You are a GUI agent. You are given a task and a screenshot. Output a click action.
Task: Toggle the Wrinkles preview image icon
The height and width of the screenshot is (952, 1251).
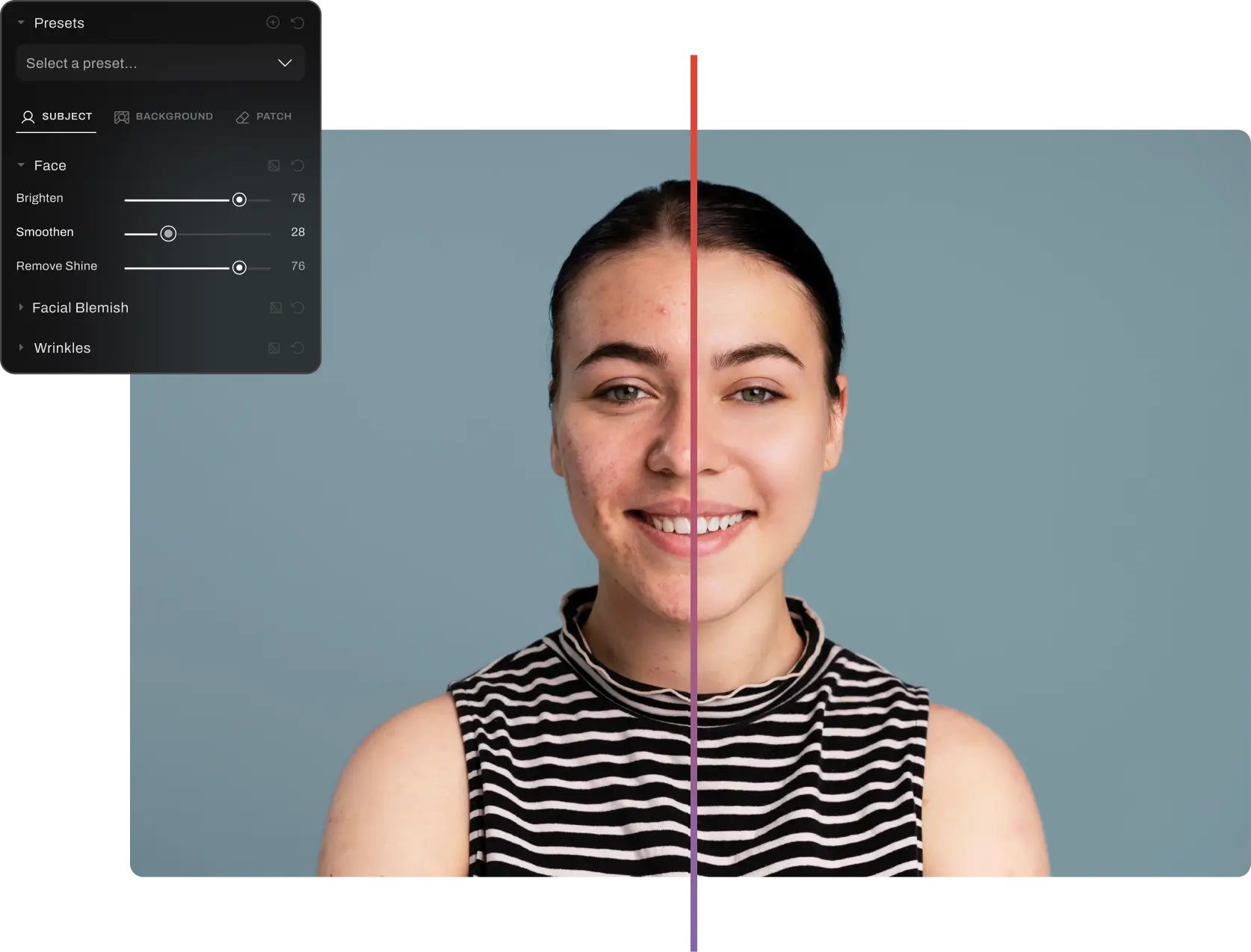click(274, 348)
